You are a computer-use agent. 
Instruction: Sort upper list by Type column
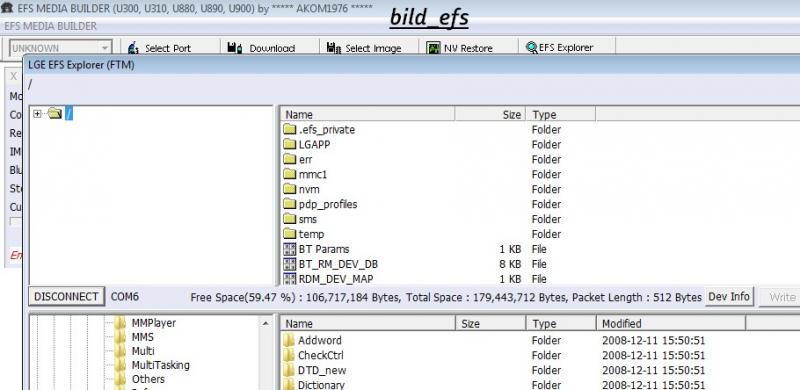pos(561,114)
